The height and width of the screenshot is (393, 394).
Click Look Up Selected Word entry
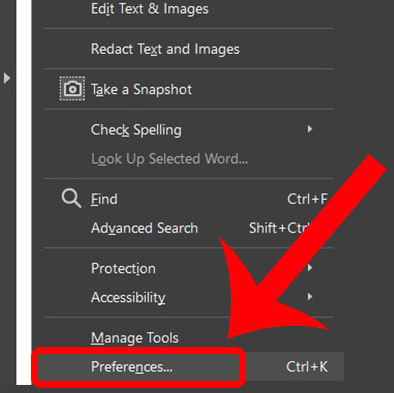click(x=169, y=159)
